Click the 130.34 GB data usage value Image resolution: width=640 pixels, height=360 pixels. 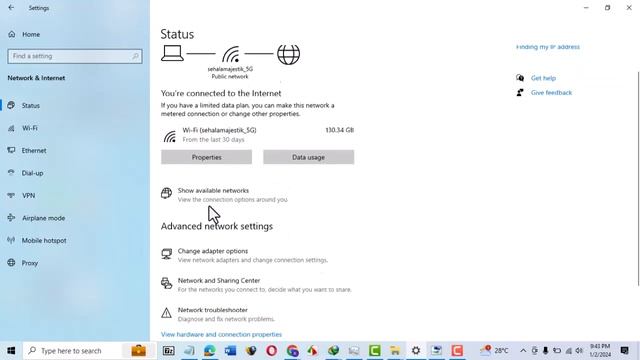(x=340, y=130)
